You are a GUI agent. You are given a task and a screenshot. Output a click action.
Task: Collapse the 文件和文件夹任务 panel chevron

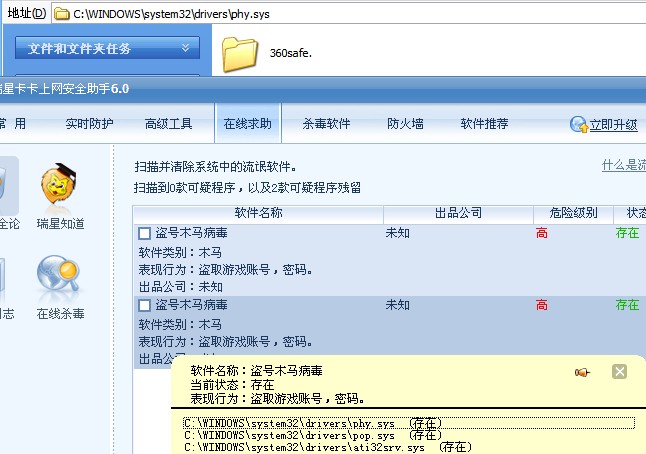coord(186,48)
